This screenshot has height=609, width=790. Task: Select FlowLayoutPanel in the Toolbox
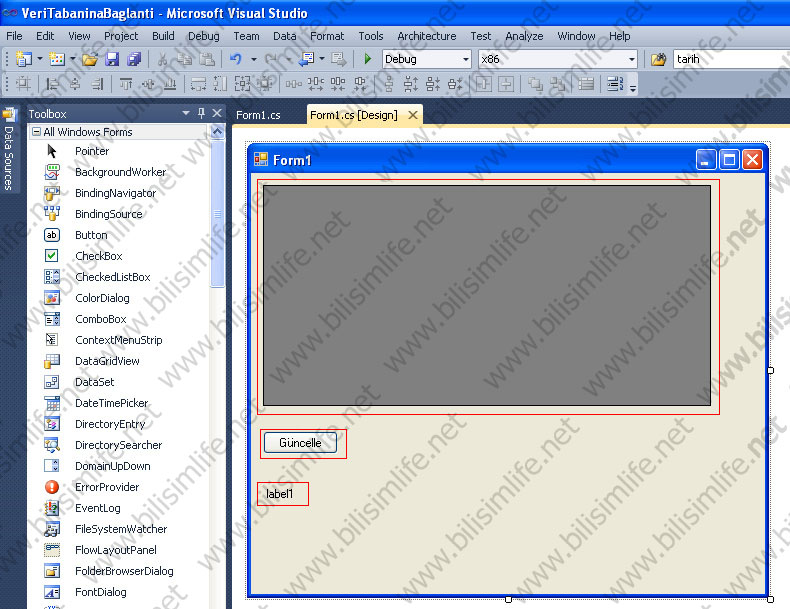pyautogui.click(x=116, y=550)
